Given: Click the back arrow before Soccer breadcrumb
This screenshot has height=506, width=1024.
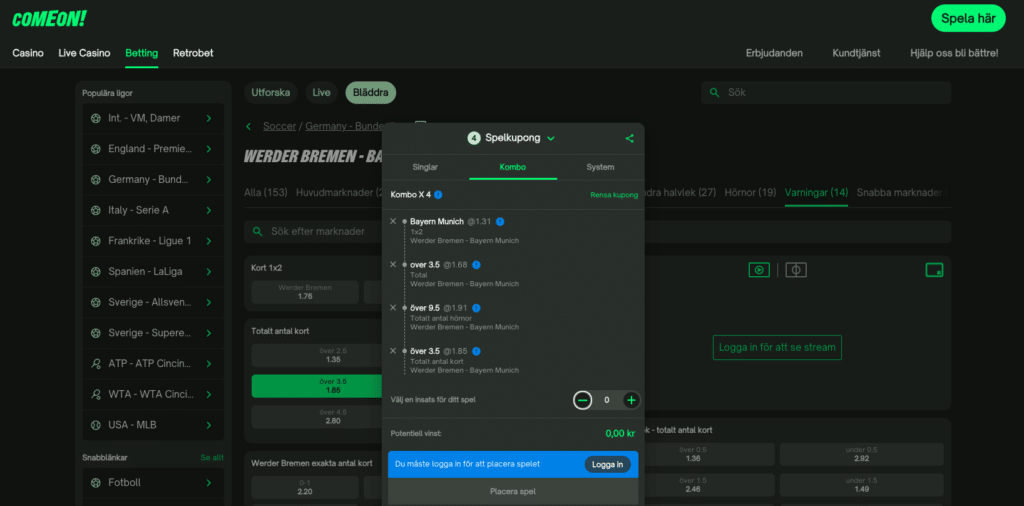Looking at the screenshot, I should click(x=249, y=126).
